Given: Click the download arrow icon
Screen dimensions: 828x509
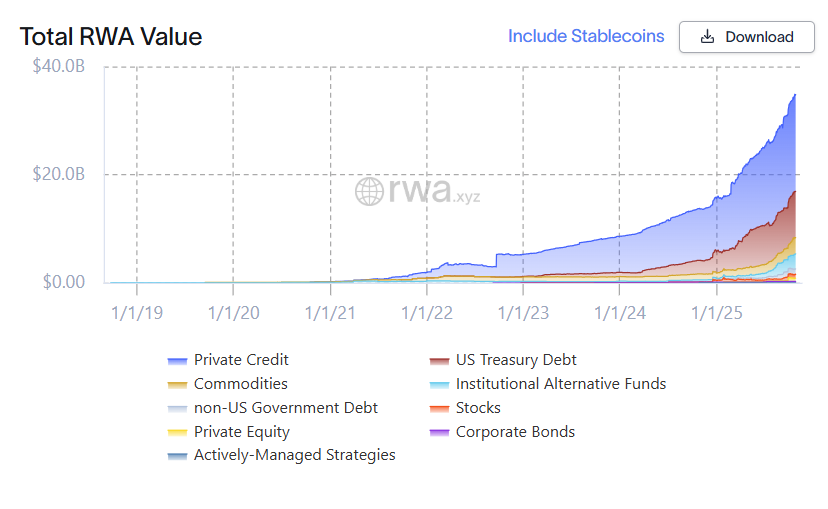Looking at the screenshot, I should click(707, 37).
